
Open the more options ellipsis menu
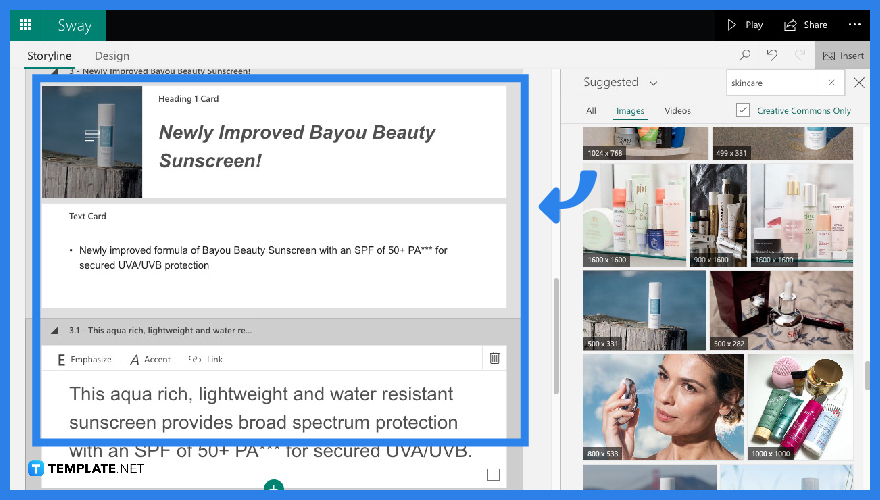click(855, 25)
